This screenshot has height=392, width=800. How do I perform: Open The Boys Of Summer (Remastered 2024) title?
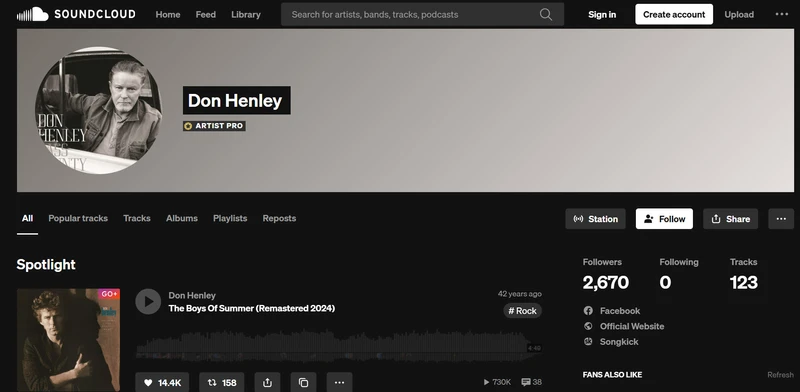tap(252, 308)
